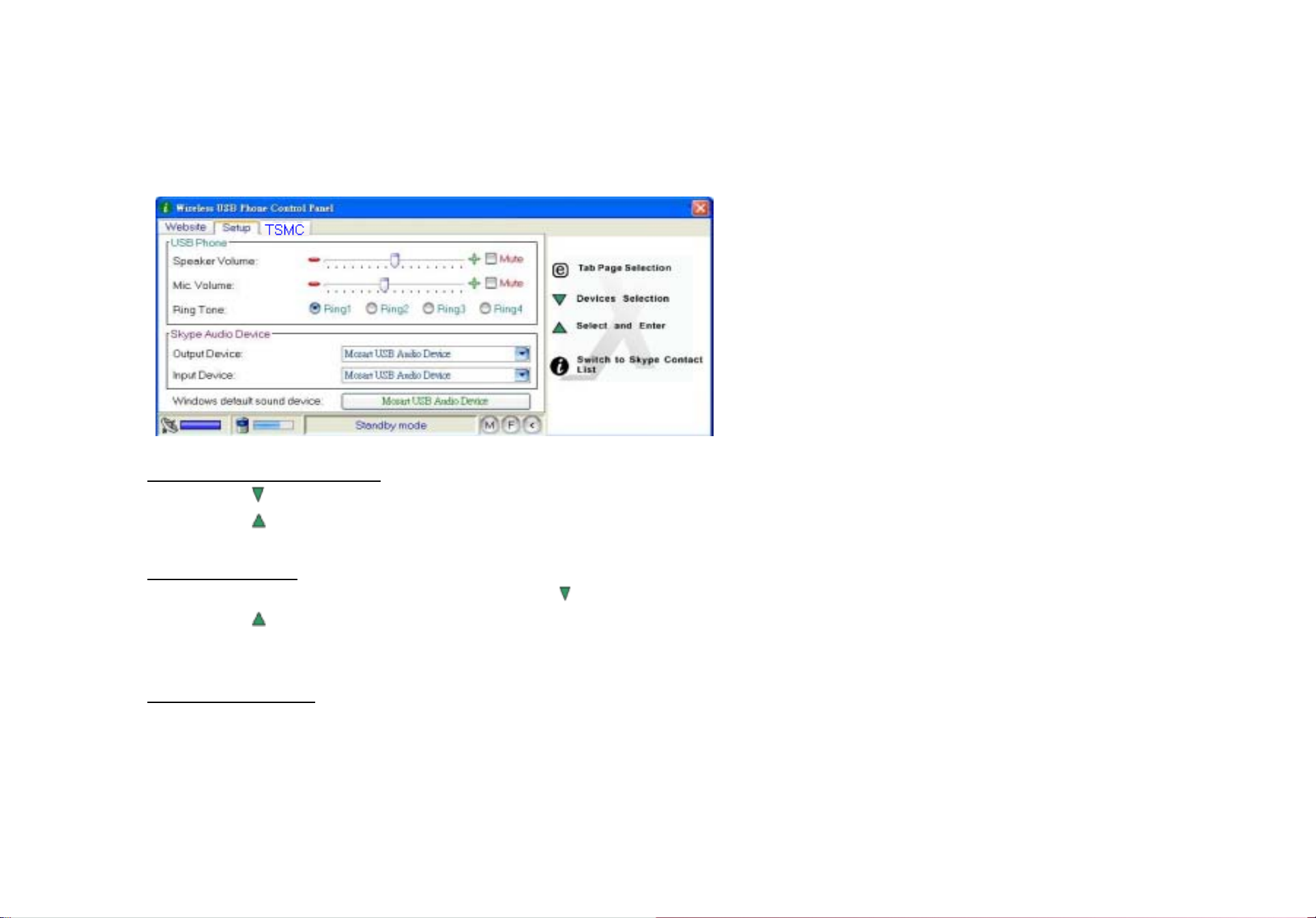Increase speaker volume with green plus icon

point(474,259)
